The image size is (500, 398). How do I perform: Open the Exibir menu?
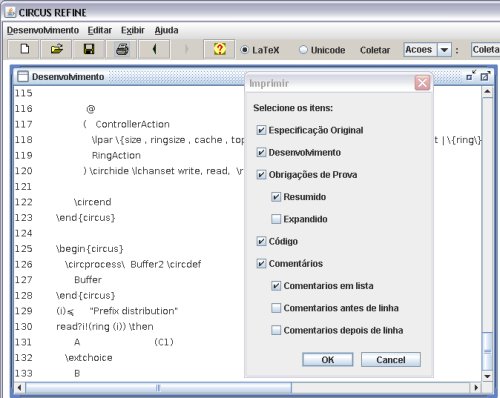(x=133, y=30)
